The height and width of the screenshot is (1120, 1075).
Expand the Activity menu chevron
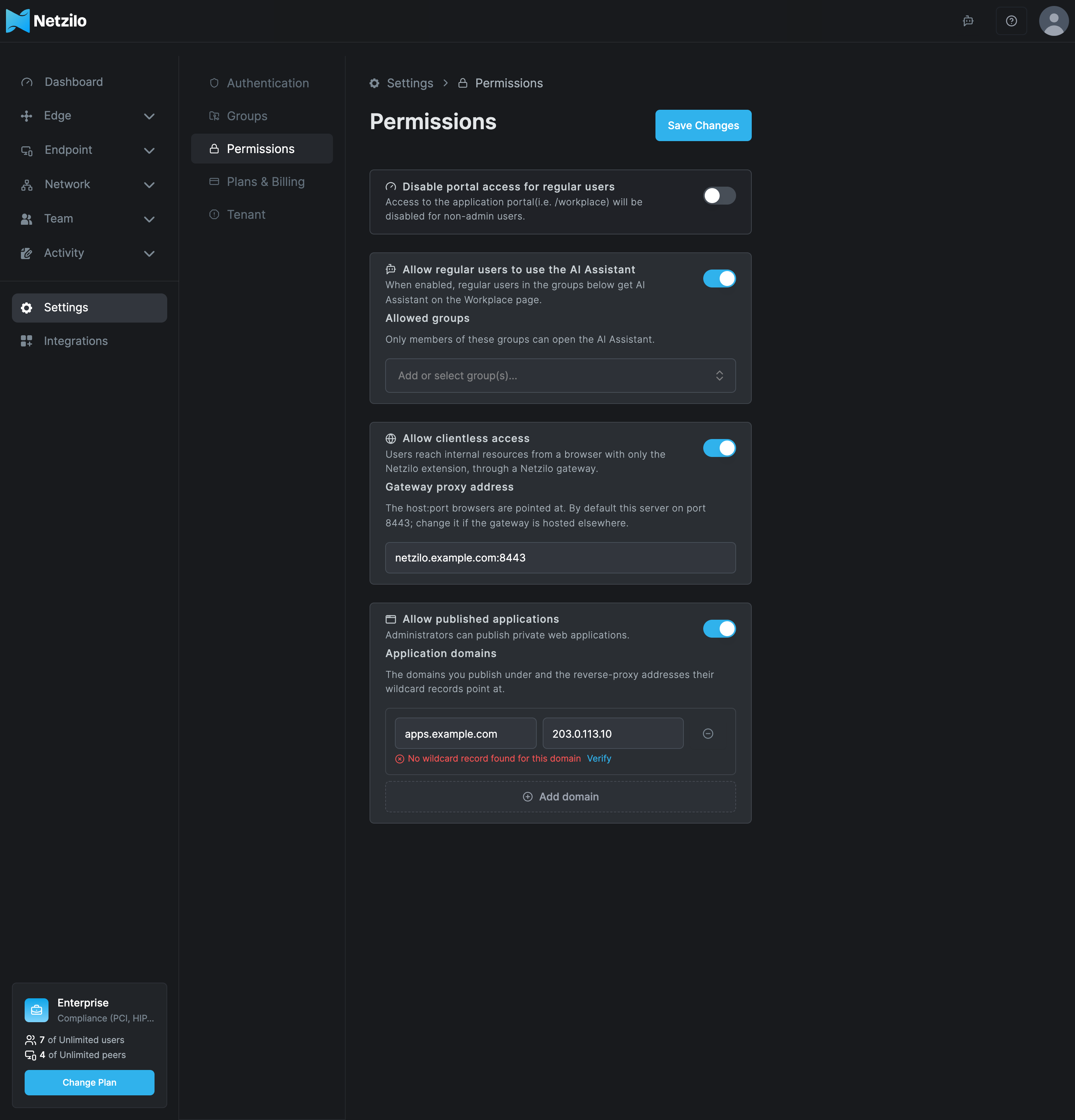pyautogui.click(x=149, y=254)
